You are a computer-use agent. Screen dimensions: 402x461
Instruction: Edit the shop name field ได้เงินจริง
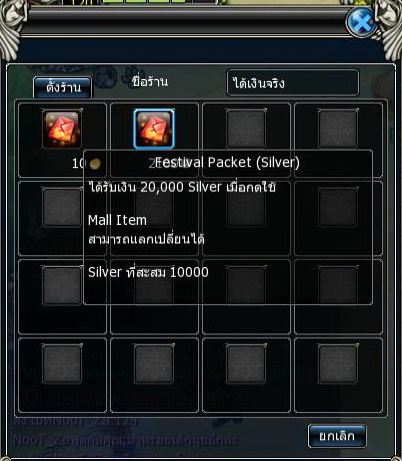293,83
